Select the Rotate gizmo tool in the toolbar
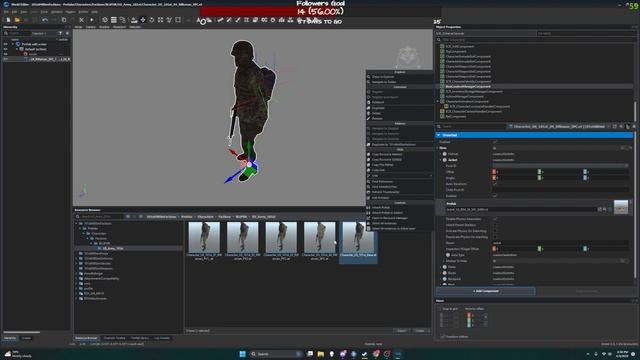Screen dimensions: 640x360 click(x=151, y=20)
